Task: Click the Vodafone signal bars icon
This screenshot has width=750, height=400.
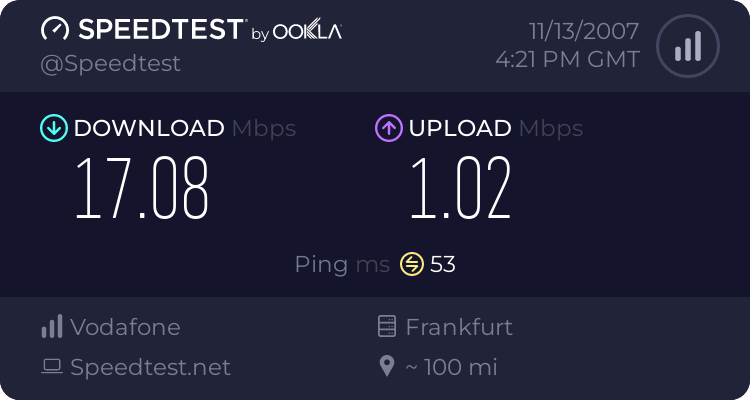Action: pyautogui.click(x=51, y=327)
